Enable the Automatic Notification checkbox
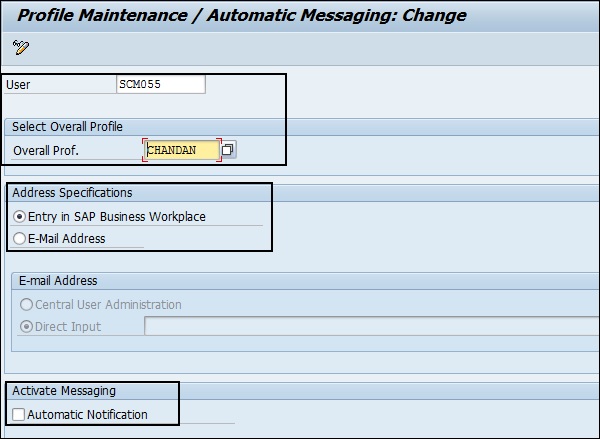 click(19, 414)
